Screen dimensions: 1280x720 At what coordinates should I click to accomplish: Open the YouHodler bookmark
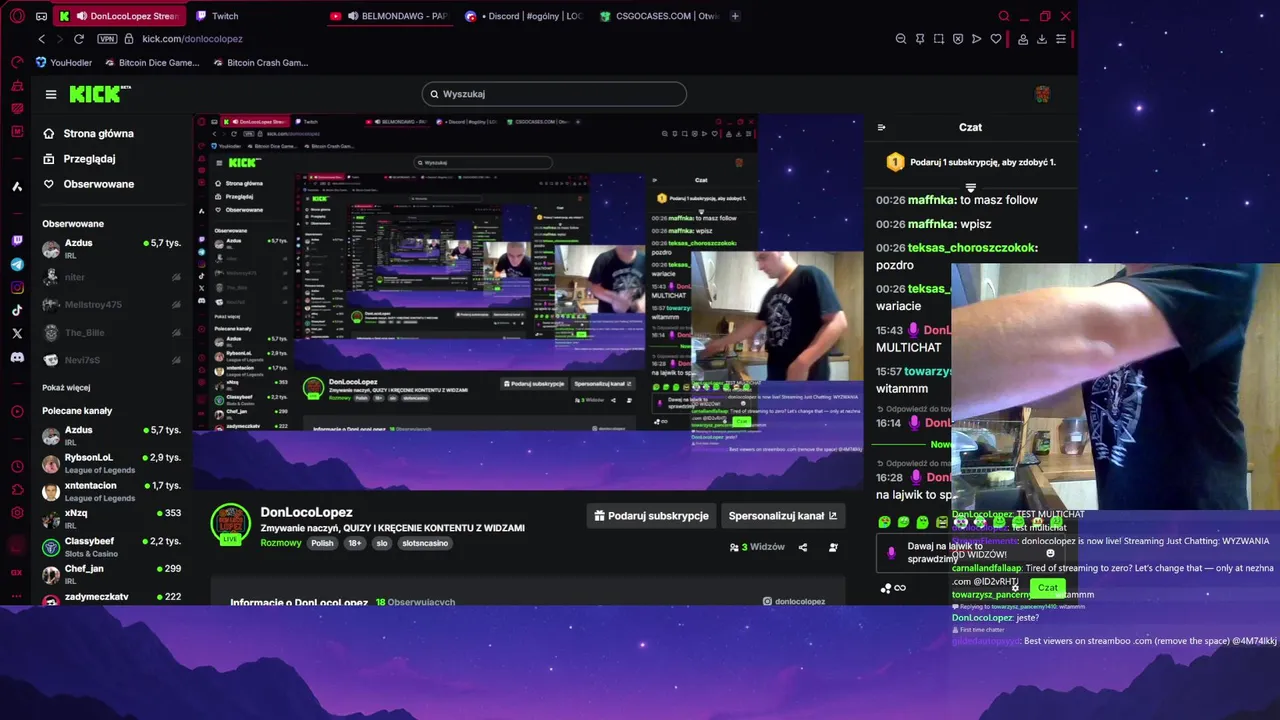click(x=64, y=62)
